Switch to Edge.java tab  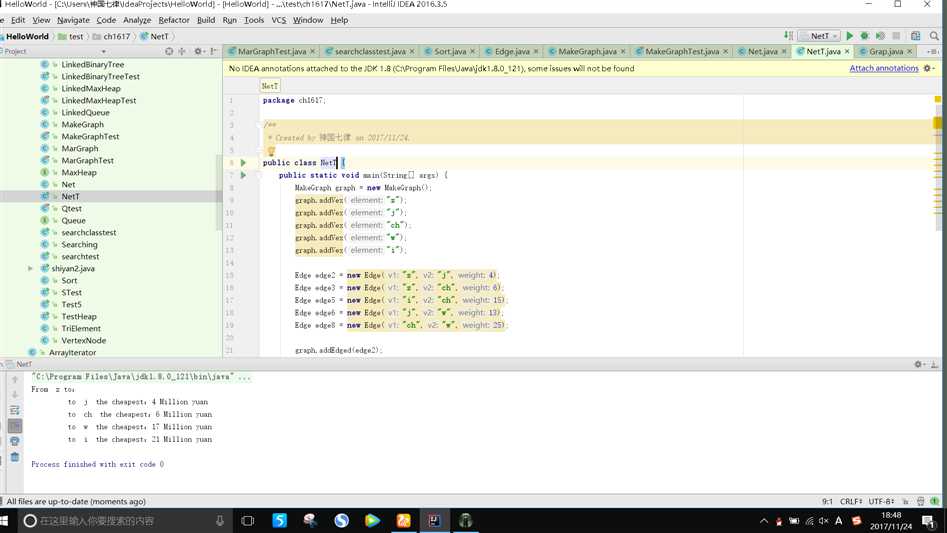click(x=512, y=51)
